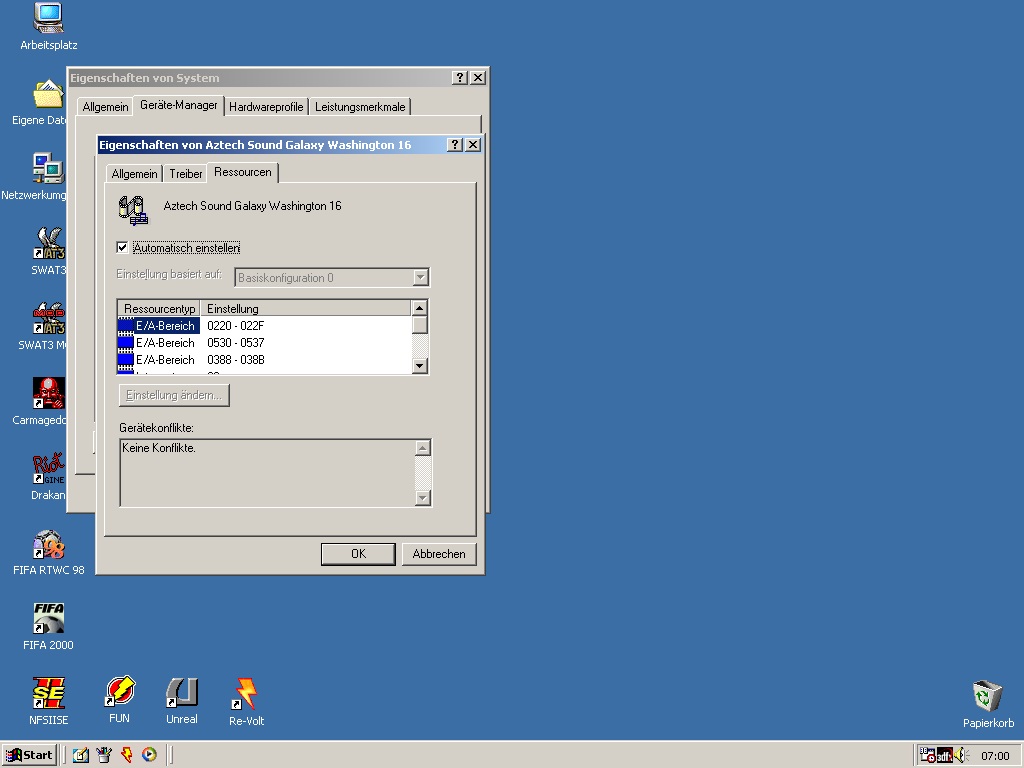Image resolution: width=1024 pixels, height=768 pixels.
Task: Switch to the Treiber tab
Action: [186, 174]
